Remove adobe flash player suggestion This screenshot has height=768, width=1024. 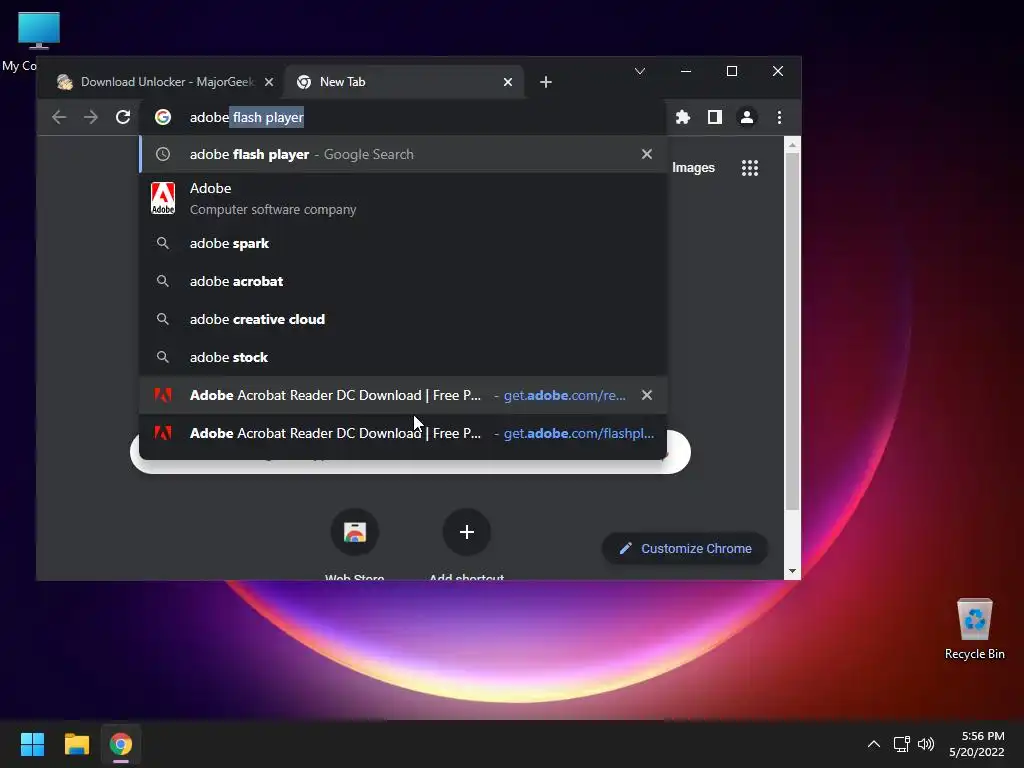pyautogui.click(x=647, y=154)
